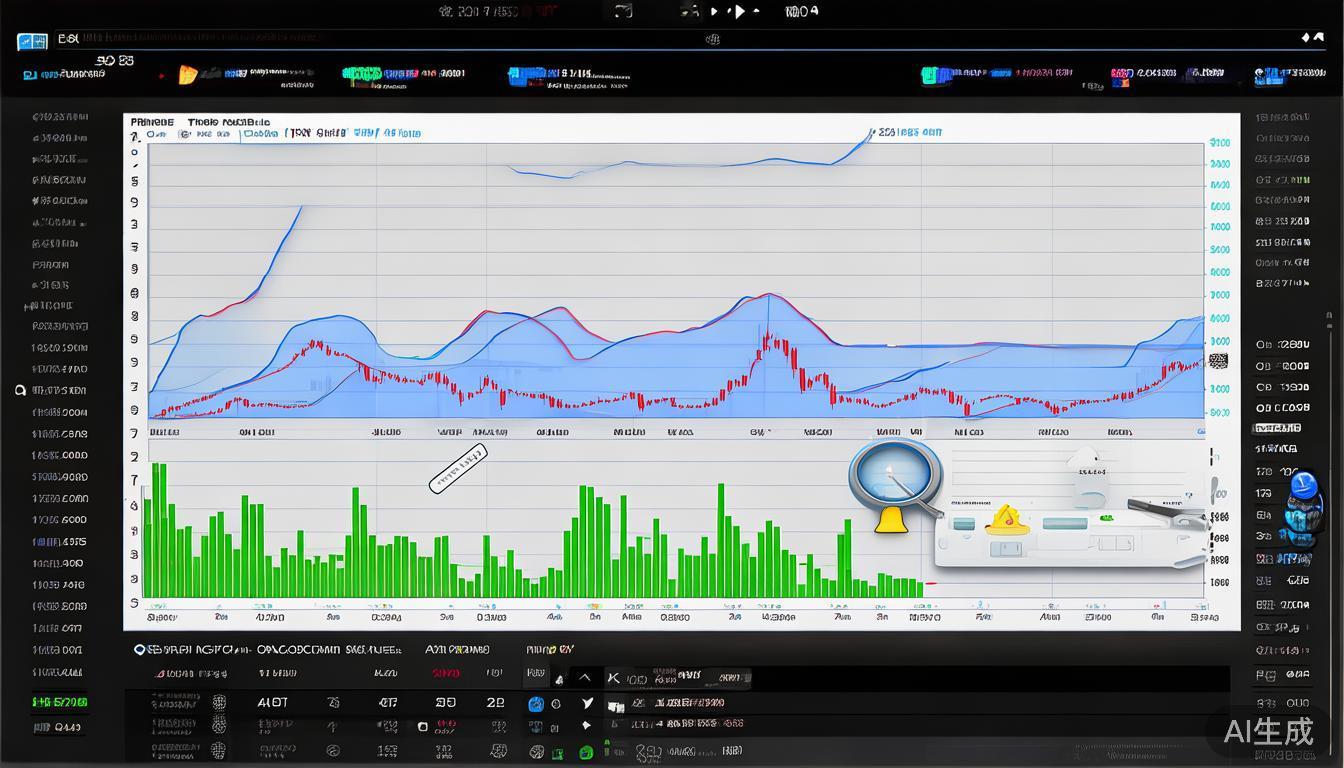Expand the up-chevron in the bottom table header

pos(585,679)
